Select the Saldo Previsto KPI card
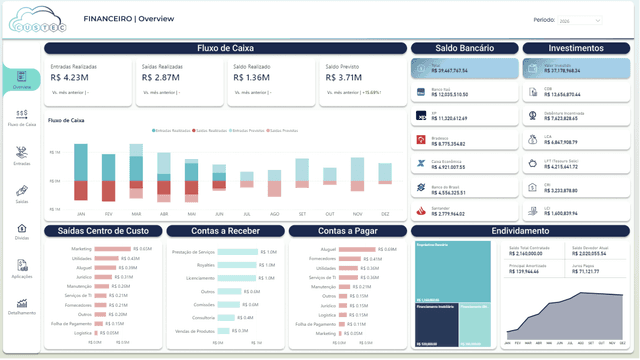 (363, 82)
